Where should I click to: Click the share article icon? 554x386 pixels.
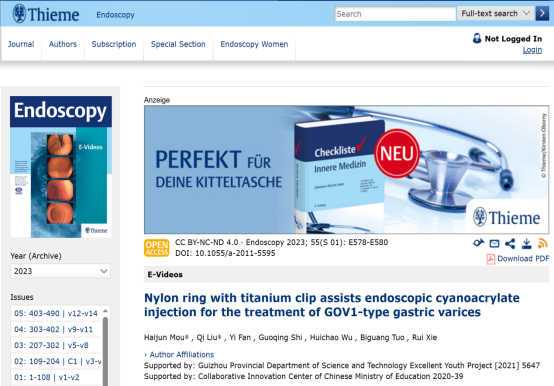[510, 243]
